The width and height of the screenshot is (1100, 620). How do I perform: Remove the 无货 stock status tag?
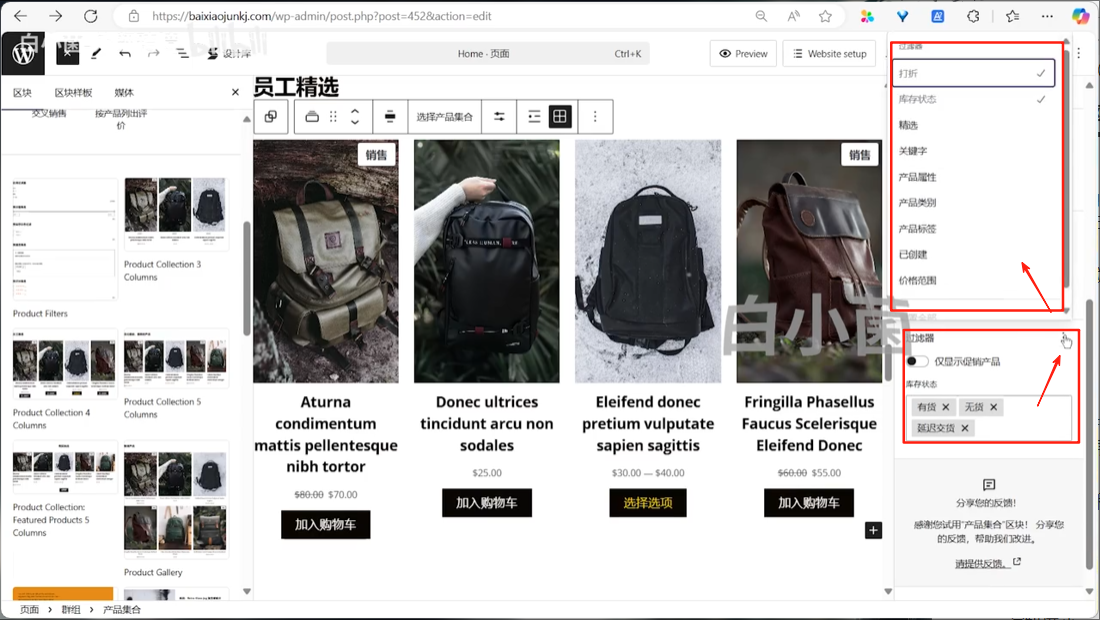tap(993, 407)
